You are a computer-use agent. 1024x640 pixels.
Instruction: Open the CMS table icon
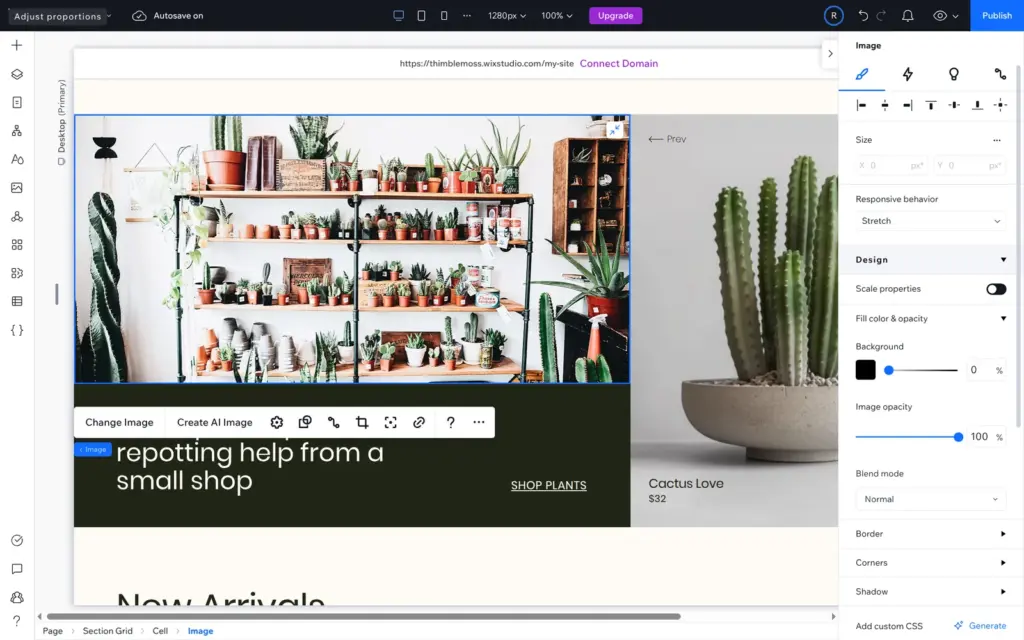coord(17,301)
